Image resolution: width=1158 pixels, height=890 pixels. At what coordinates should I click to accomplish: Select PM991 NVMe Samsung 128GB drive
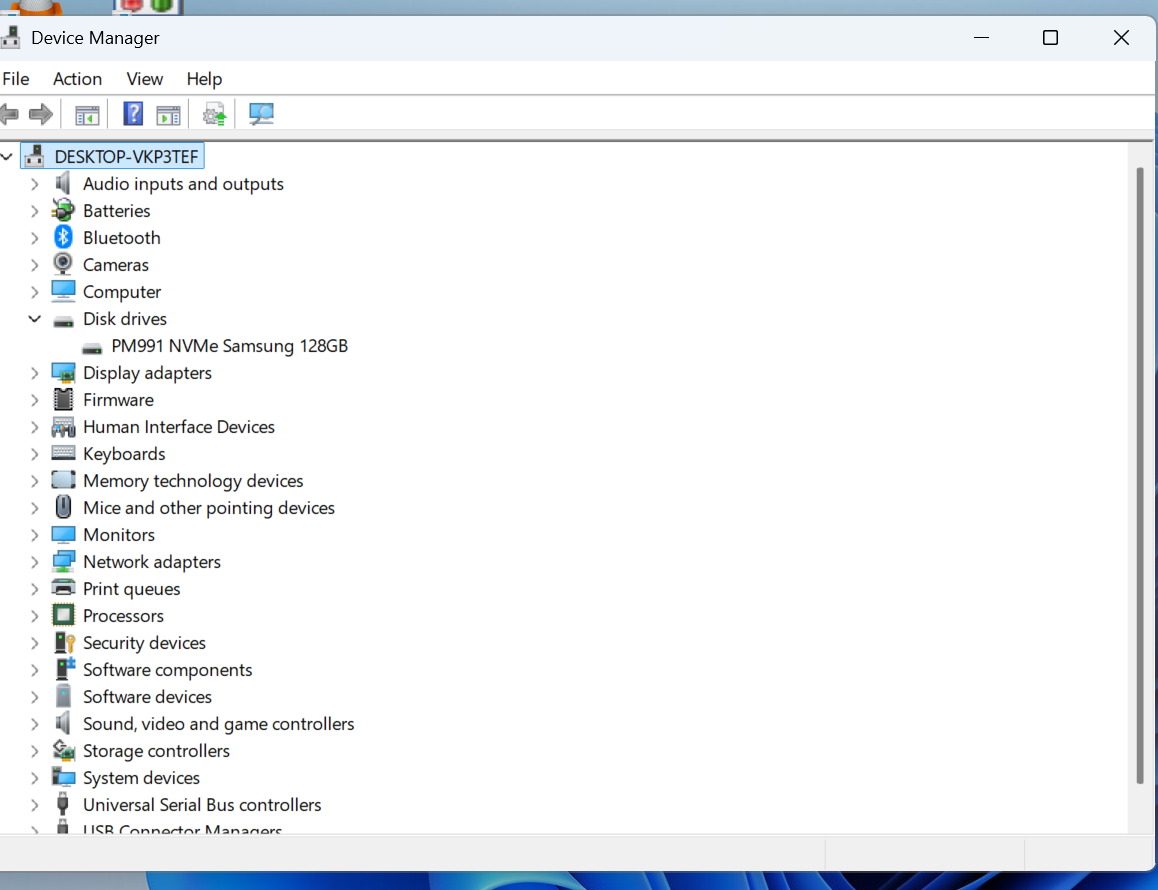pos(229,346)
